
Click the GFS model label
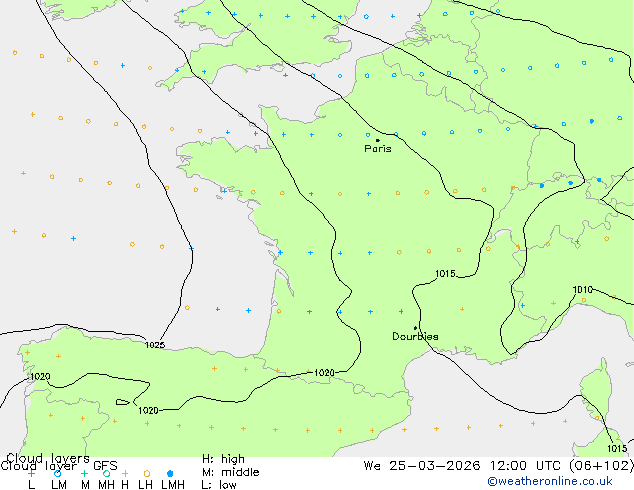[x=105, y=466]
